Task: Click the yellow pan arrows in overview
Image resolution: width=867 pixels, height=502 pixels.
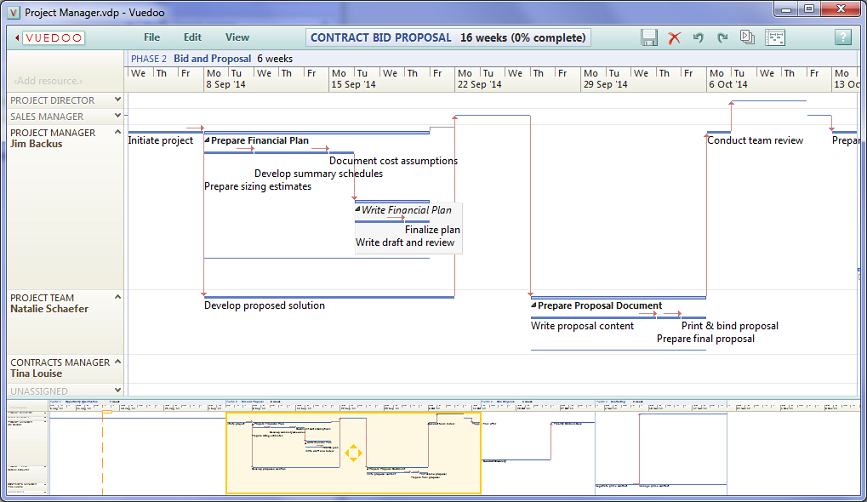Action: coord(353,453)
